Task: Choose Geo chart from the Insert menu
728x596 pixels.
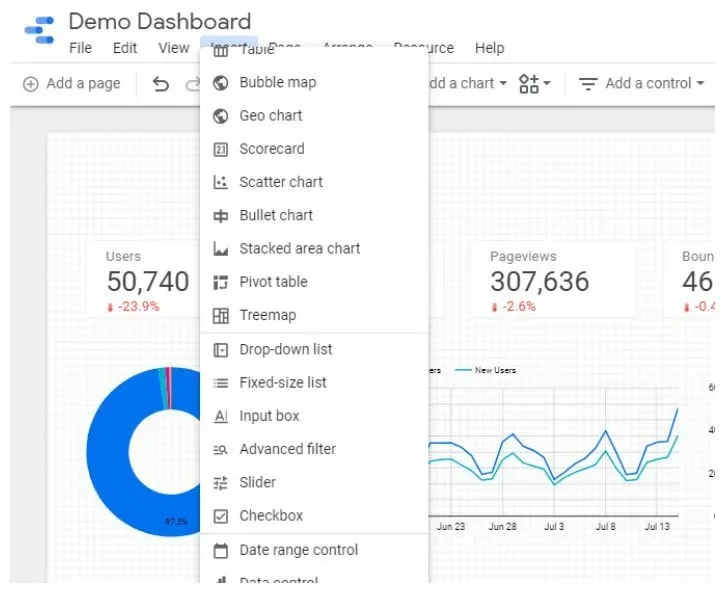Action: 314,116
